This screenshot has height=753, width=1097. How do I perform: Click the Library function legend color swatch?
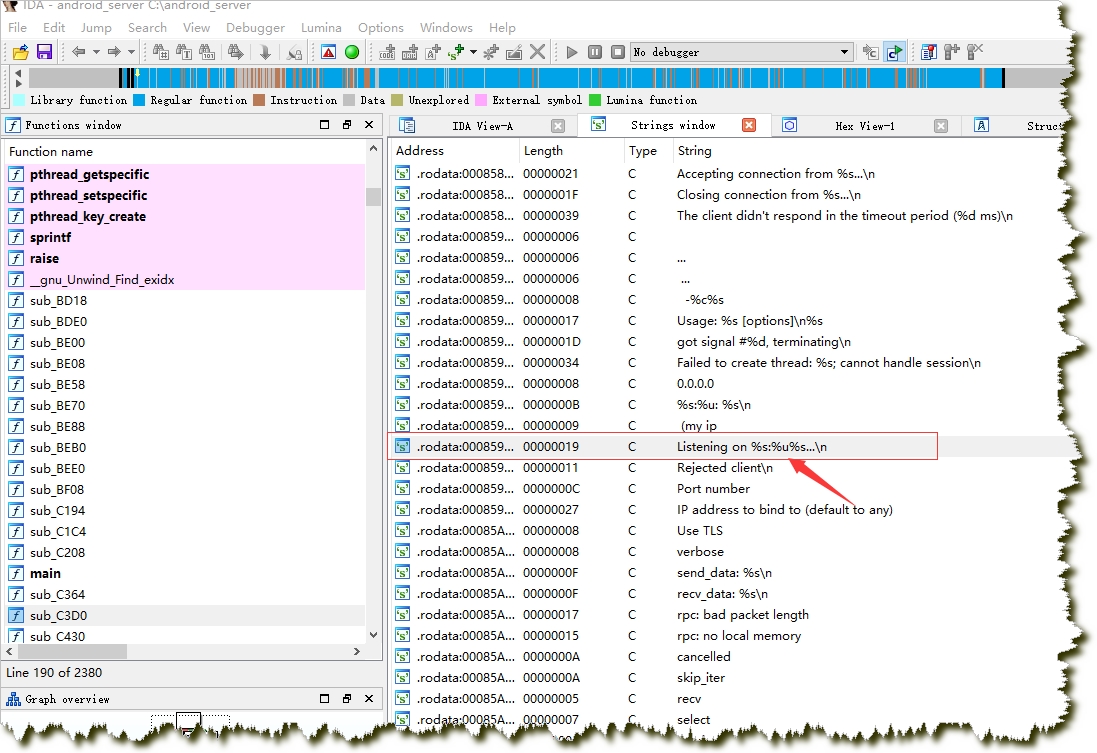coord(19,100)
